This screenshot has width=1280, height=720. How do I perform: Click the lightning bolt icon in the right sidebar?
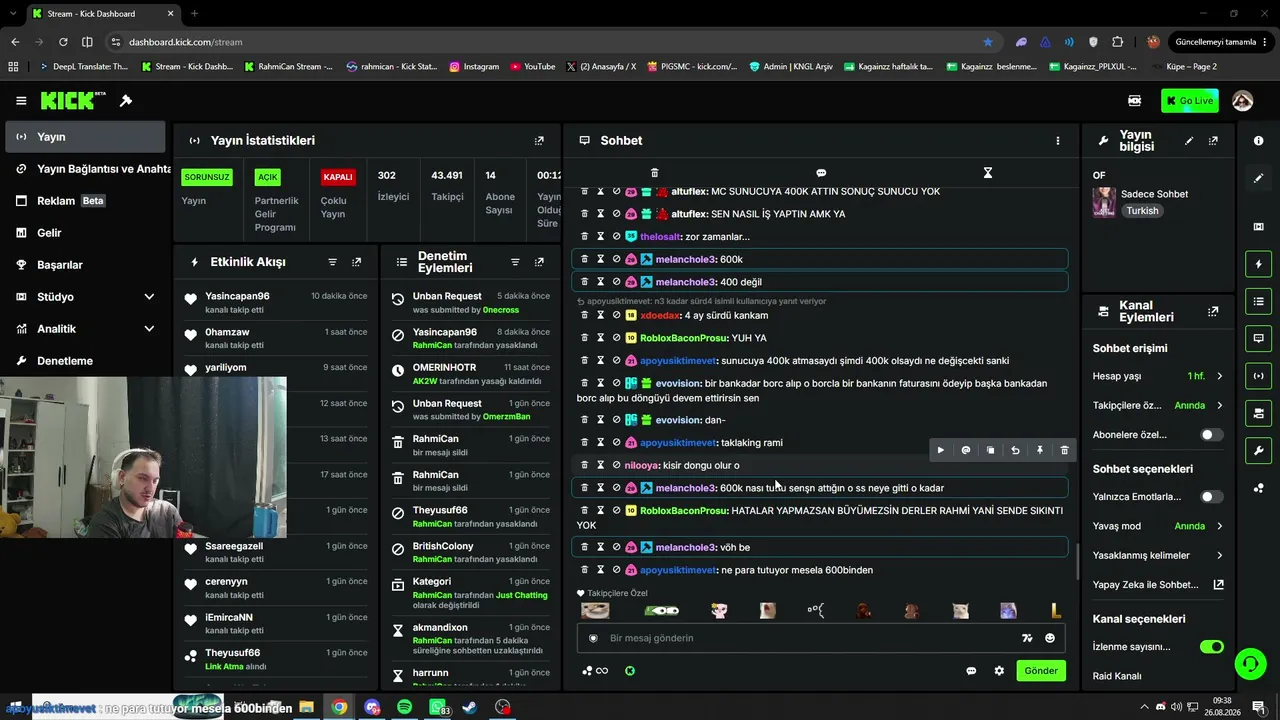[1258, 264]
